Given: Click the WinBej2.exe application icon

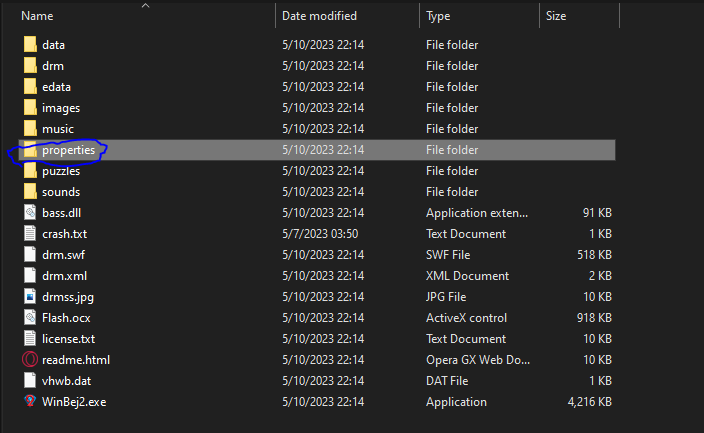Looking at the screenshot, I should 29,402.
